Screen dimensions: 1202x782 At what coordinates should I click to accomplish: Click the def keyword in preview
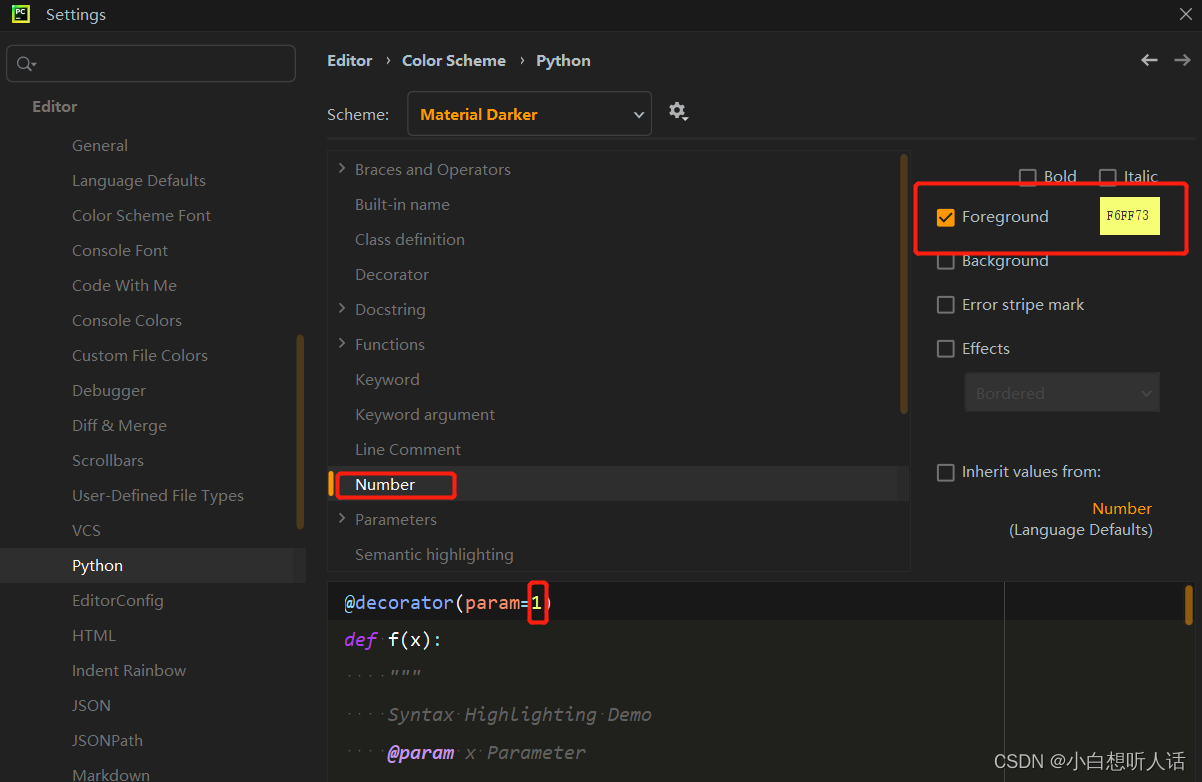tap(360, 640)
